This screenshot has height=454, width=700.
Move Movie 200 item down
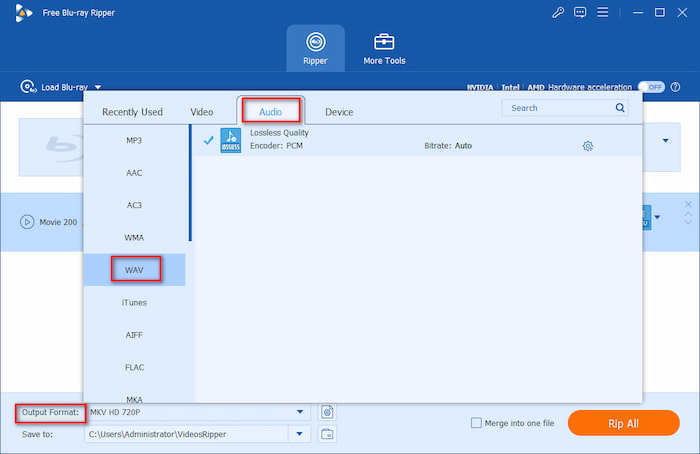(688, 222)
